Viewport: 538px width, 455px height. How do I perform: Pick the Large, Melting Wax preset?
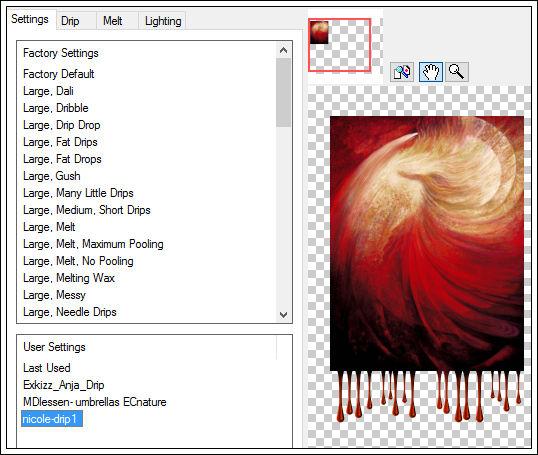[x=69, y=278]
